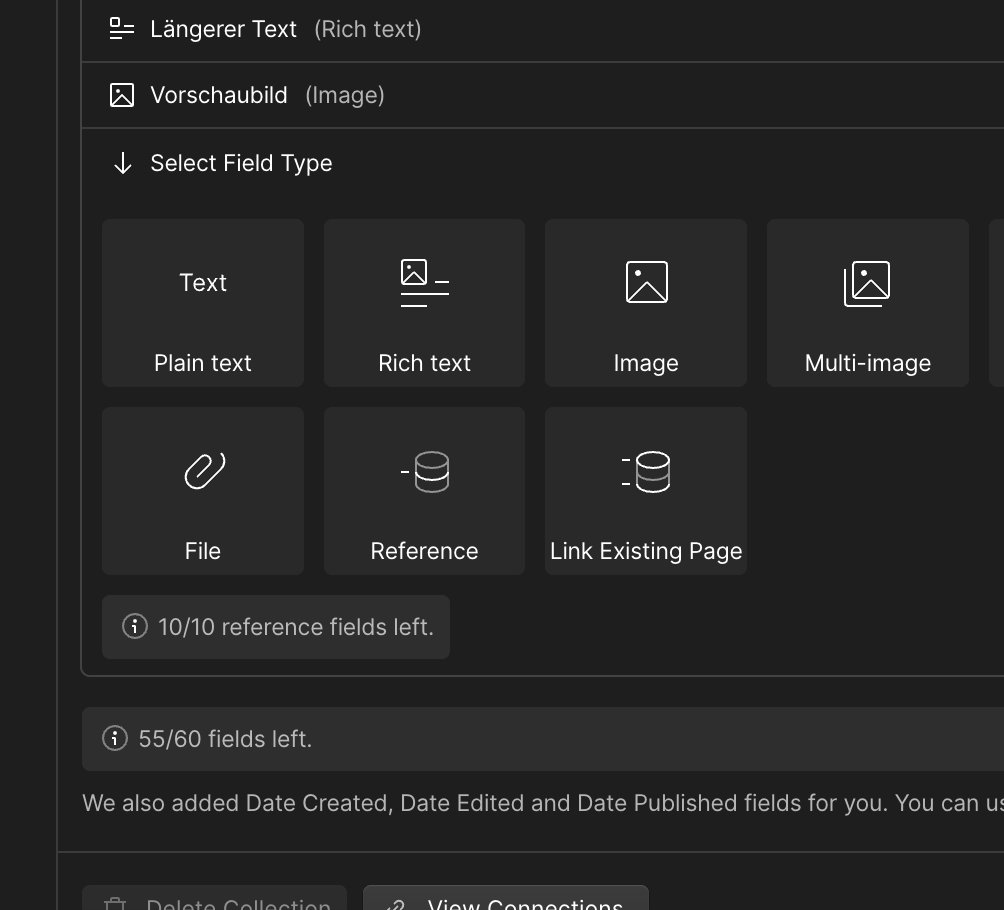Click the '(Image)' type label
Screen dimensions: 1004x910
point(344,95)
